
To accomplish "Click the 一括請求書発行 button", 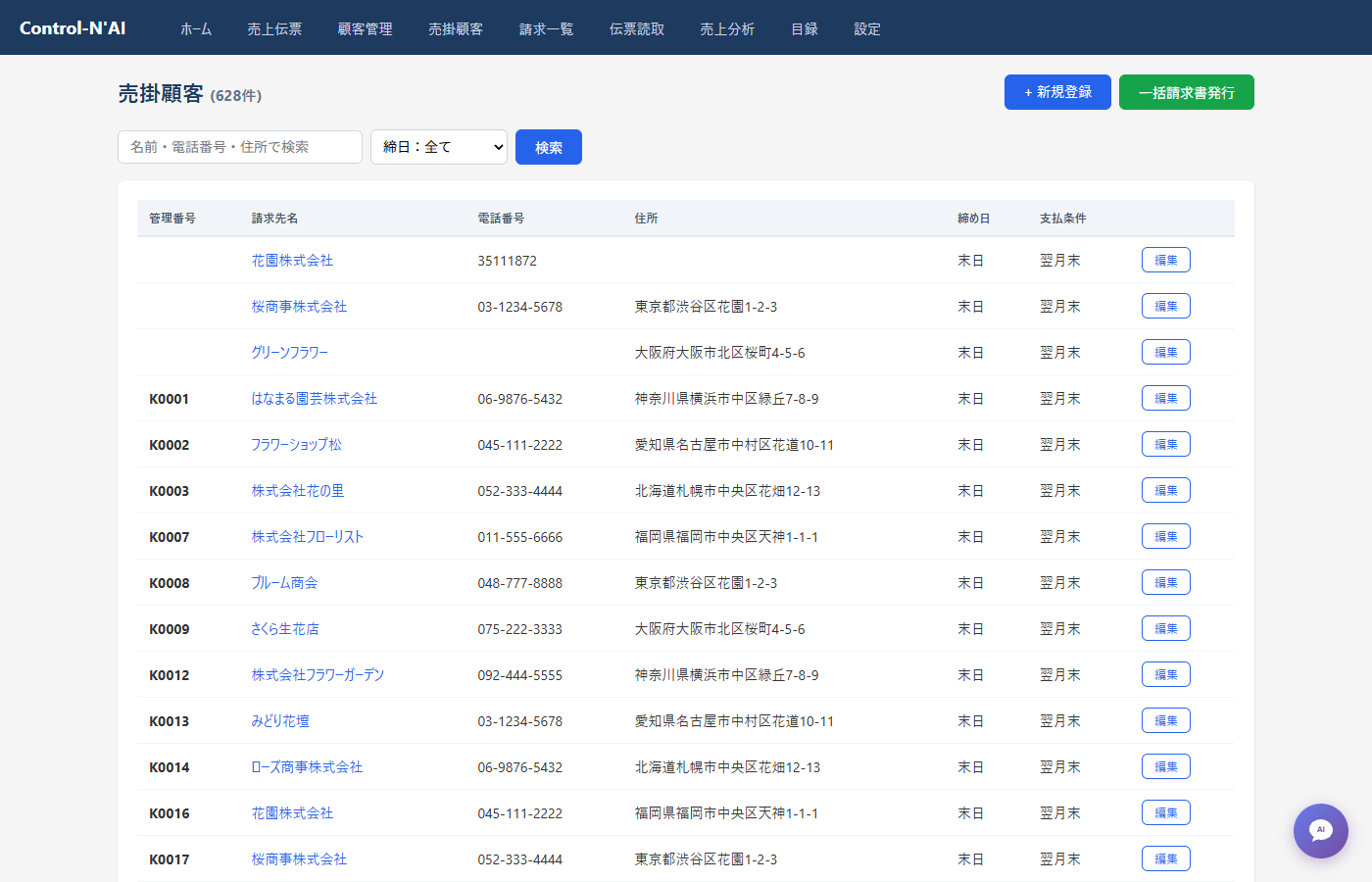I will click(1187, 92).
